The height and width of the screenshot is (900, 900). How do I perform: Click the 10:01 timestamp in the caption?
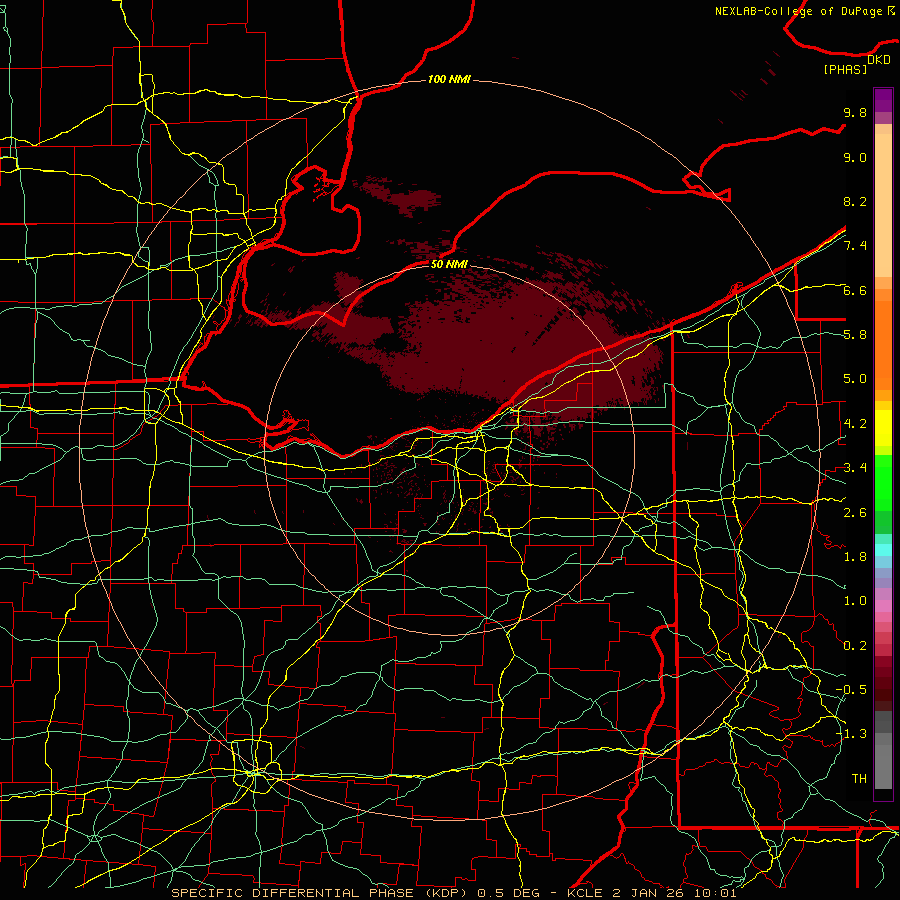pyautogui.click(x=714, y=893)
